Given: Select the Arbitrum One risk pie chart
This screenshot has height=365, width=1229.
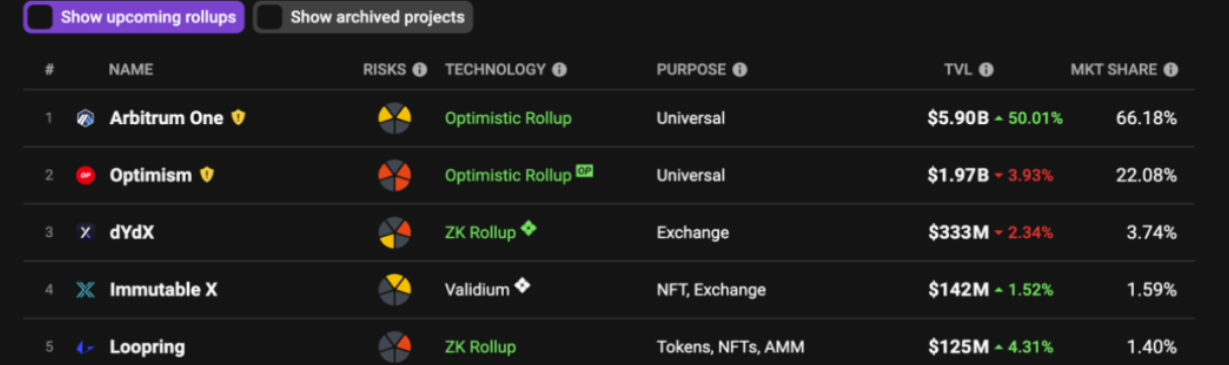Looking at the screenshot, I should [x=395, y=118].
